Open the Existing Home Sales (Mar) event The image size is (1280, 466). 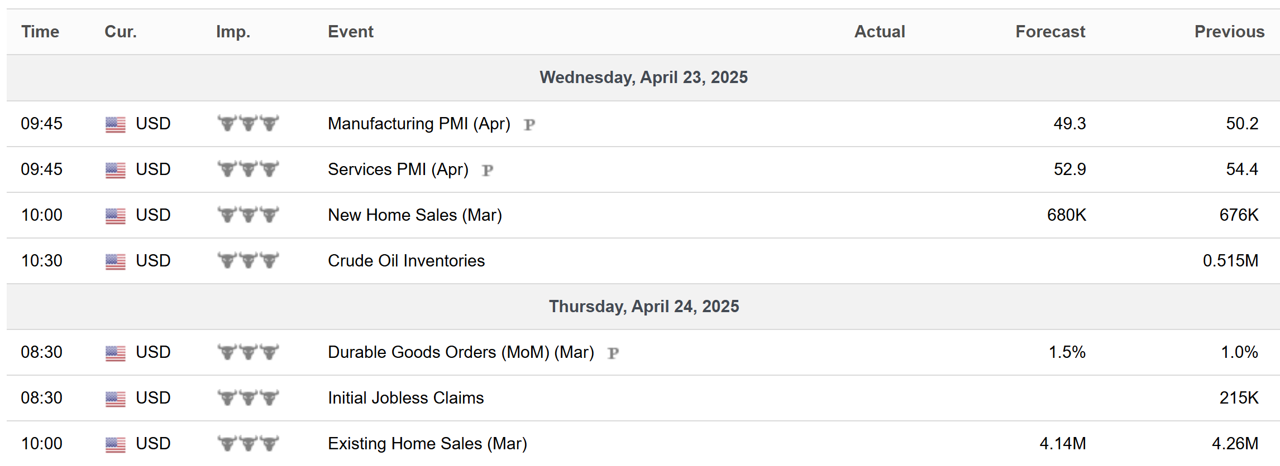(427, 444)
